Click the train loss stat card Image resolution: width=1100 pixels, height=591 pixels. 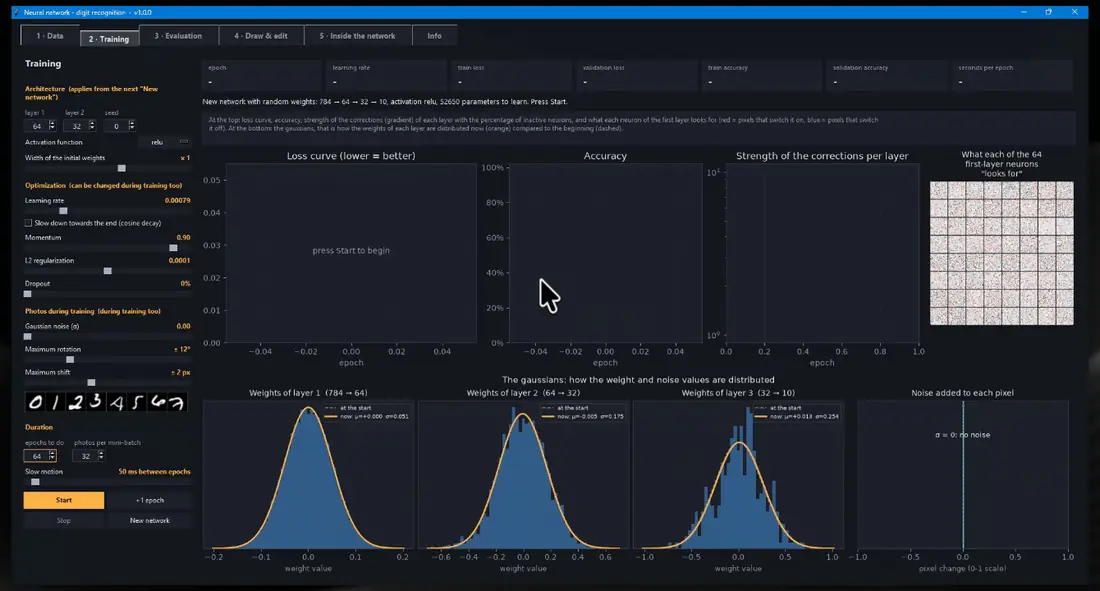(511, 75)
